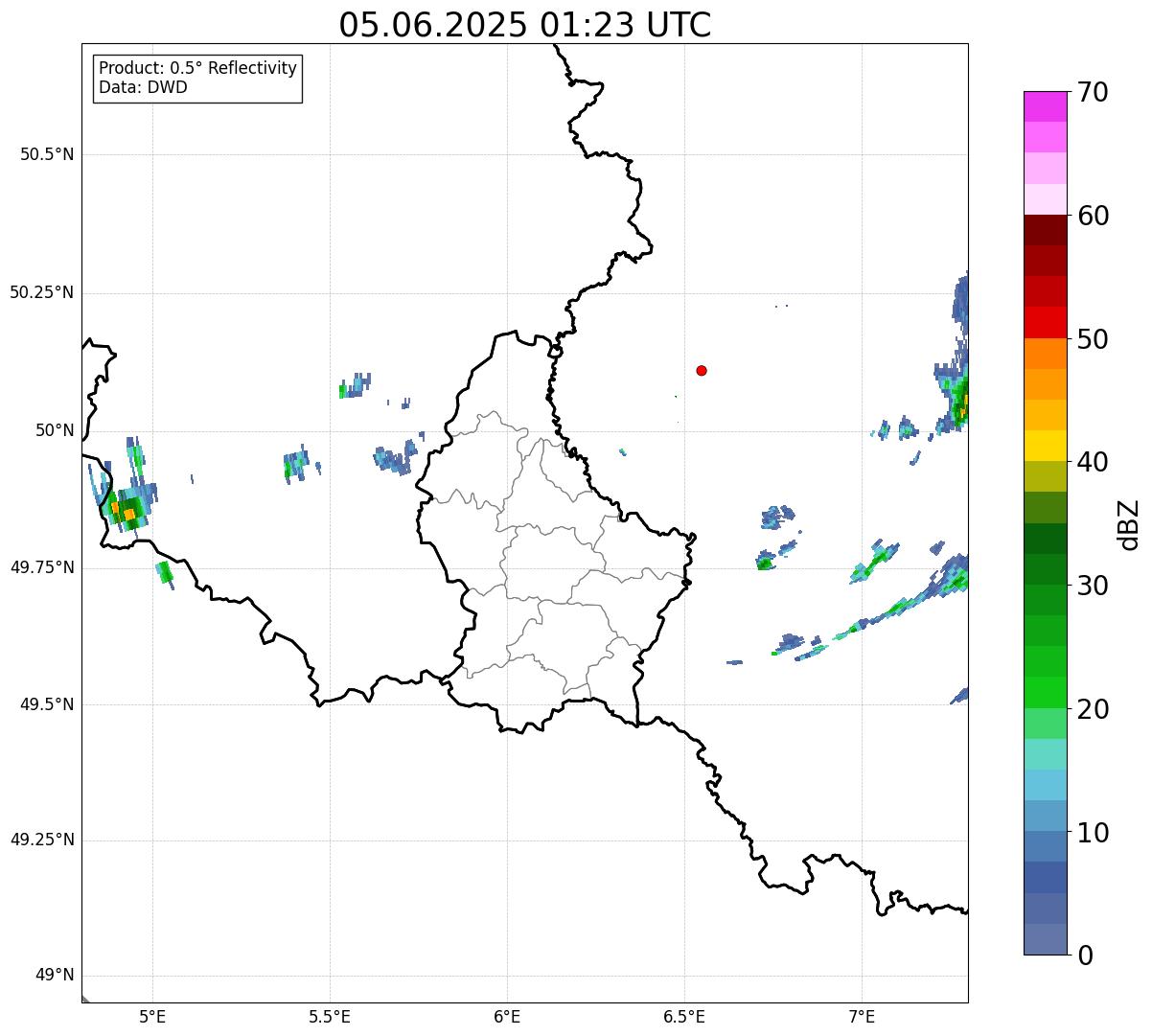The width and height of the screenshot is (1152, 1036).
Task: Click the 49.5°N latitude label
Action: [x=47, y=704]
